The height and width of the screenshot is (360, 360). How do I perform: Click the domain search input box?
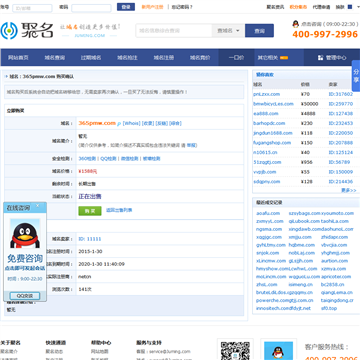(x=174, y=31)
